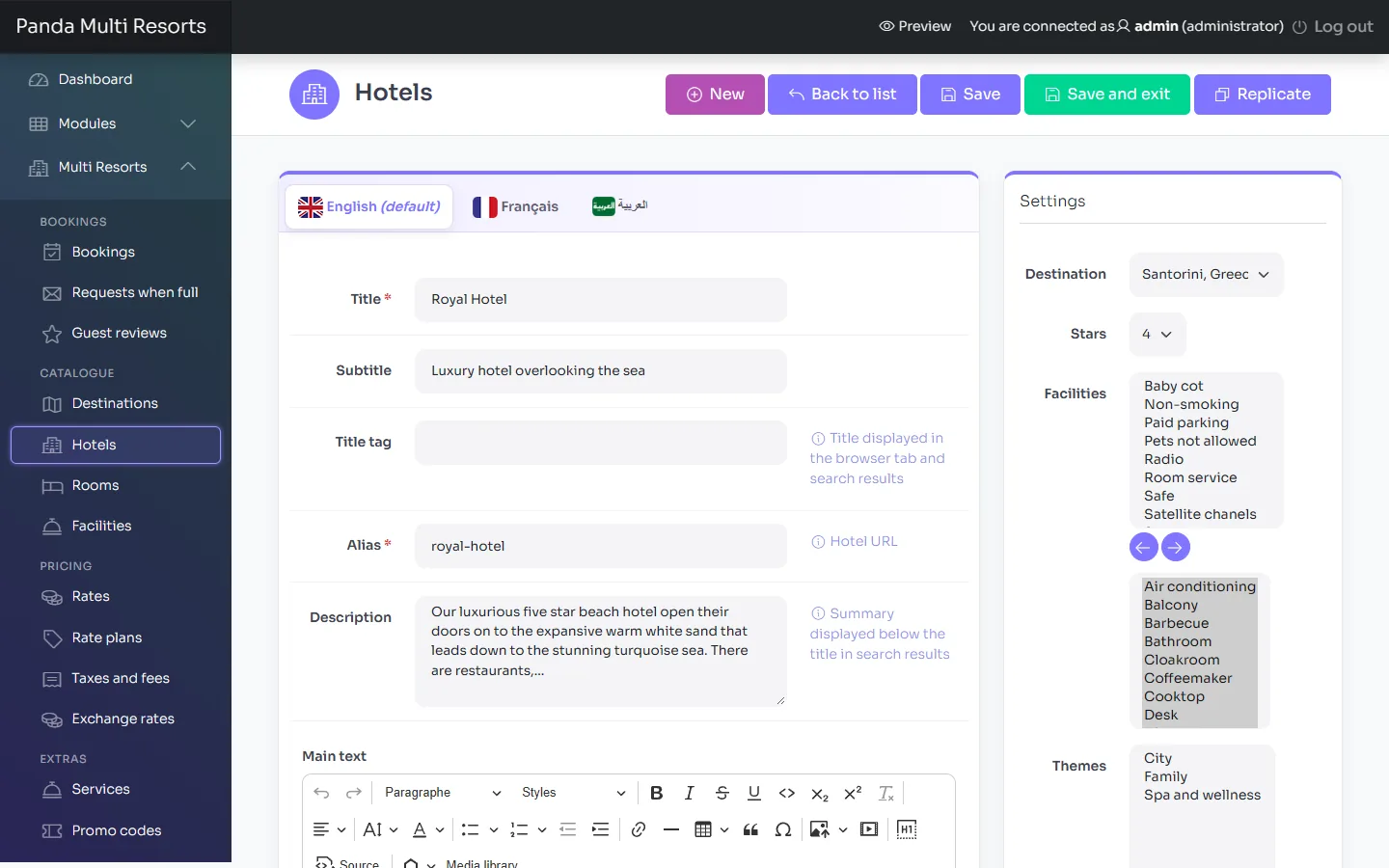Click the empty Title tag field
Image resolution: width=1389 pixels, height=868 pixels.
601,443
